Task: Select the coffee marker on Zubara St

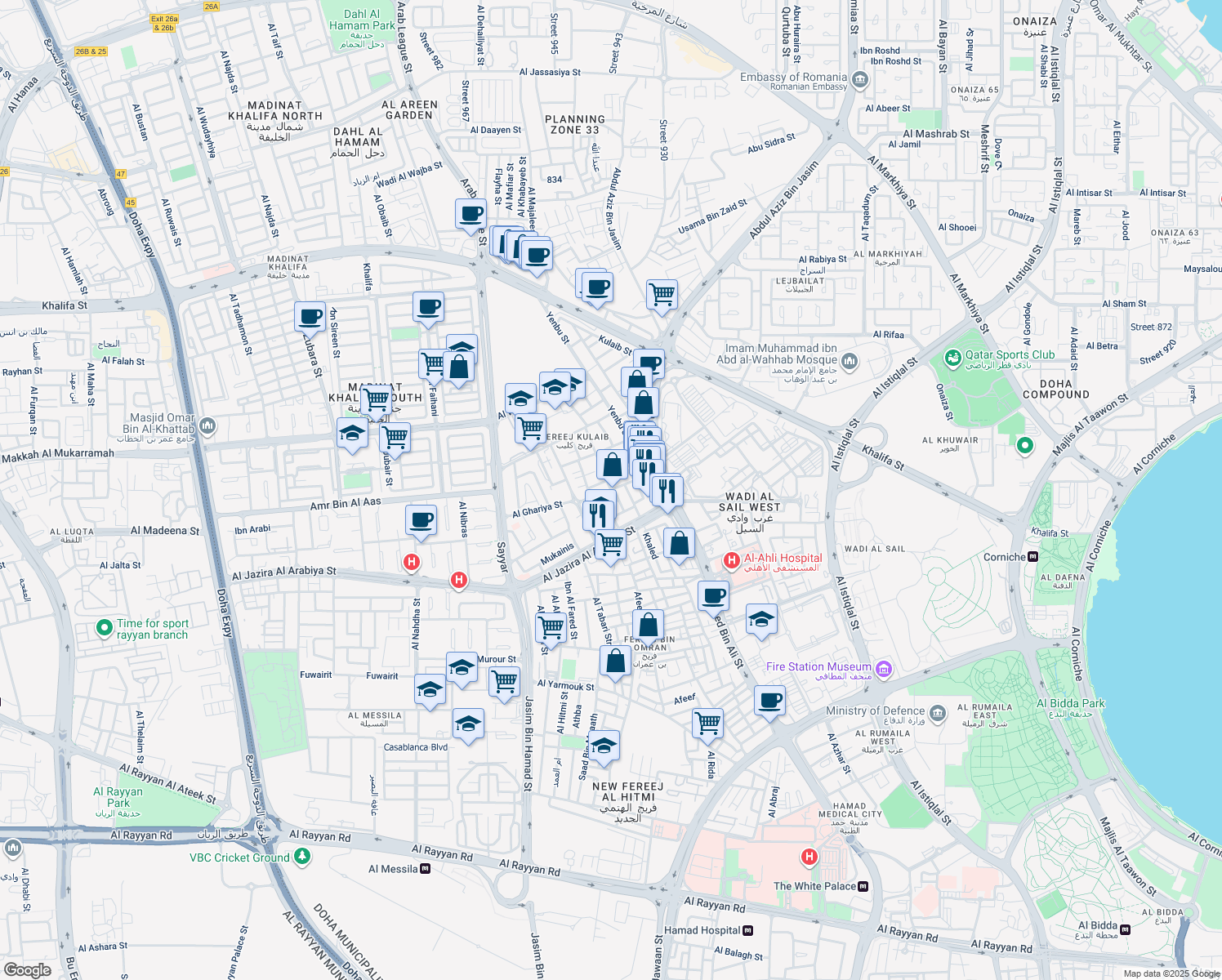Action: [x=310, y=318]
